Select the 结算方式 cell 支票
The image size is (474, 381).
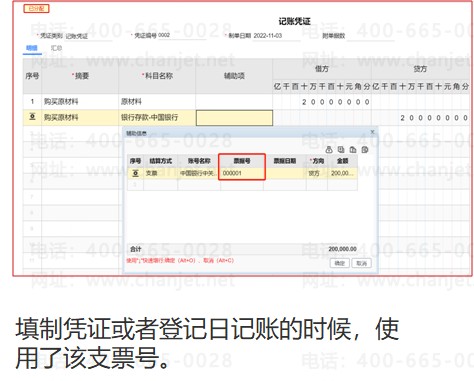click(x=160, y=173)
